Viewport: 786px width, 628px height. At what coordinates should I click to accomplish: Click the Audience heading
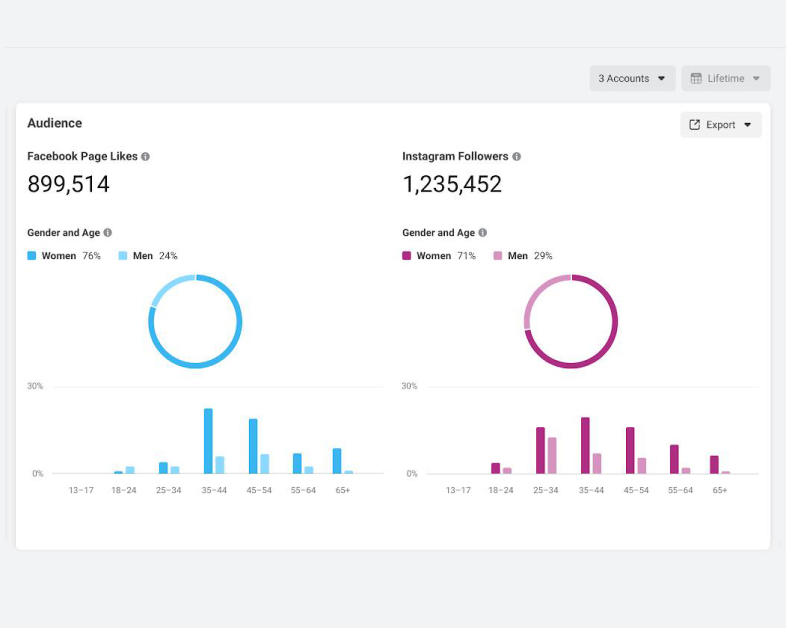click(x=55, y=123)
